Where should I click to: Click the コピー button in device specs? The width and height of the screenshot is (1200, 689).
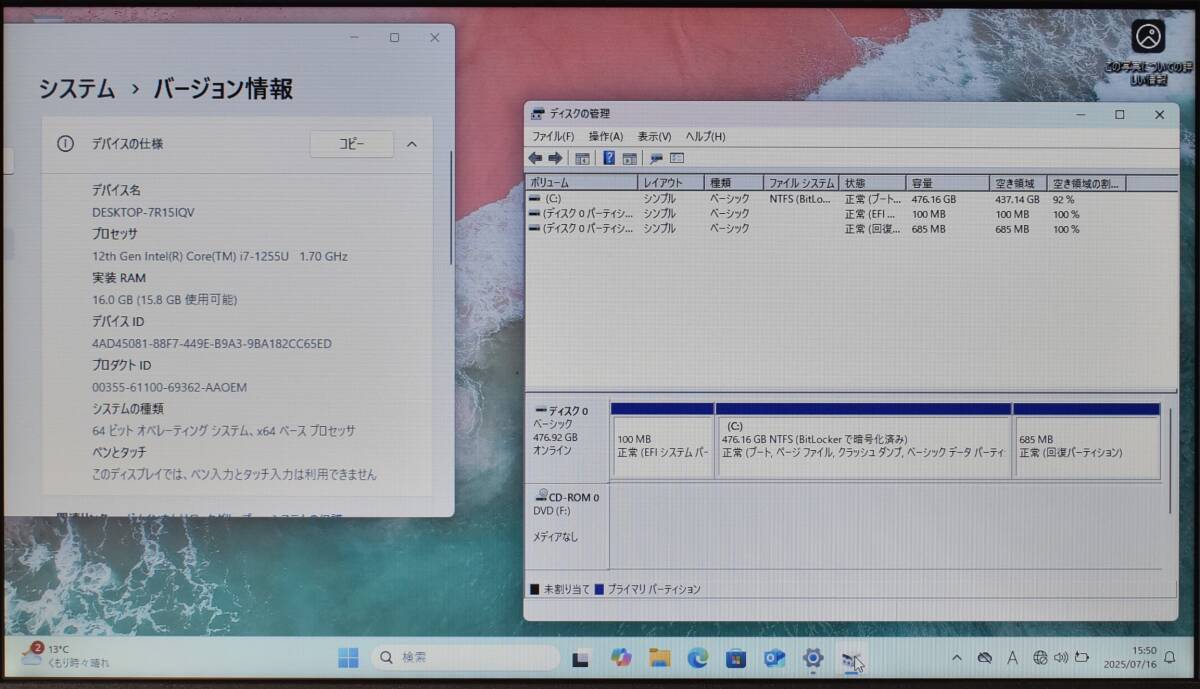(352, 144)
